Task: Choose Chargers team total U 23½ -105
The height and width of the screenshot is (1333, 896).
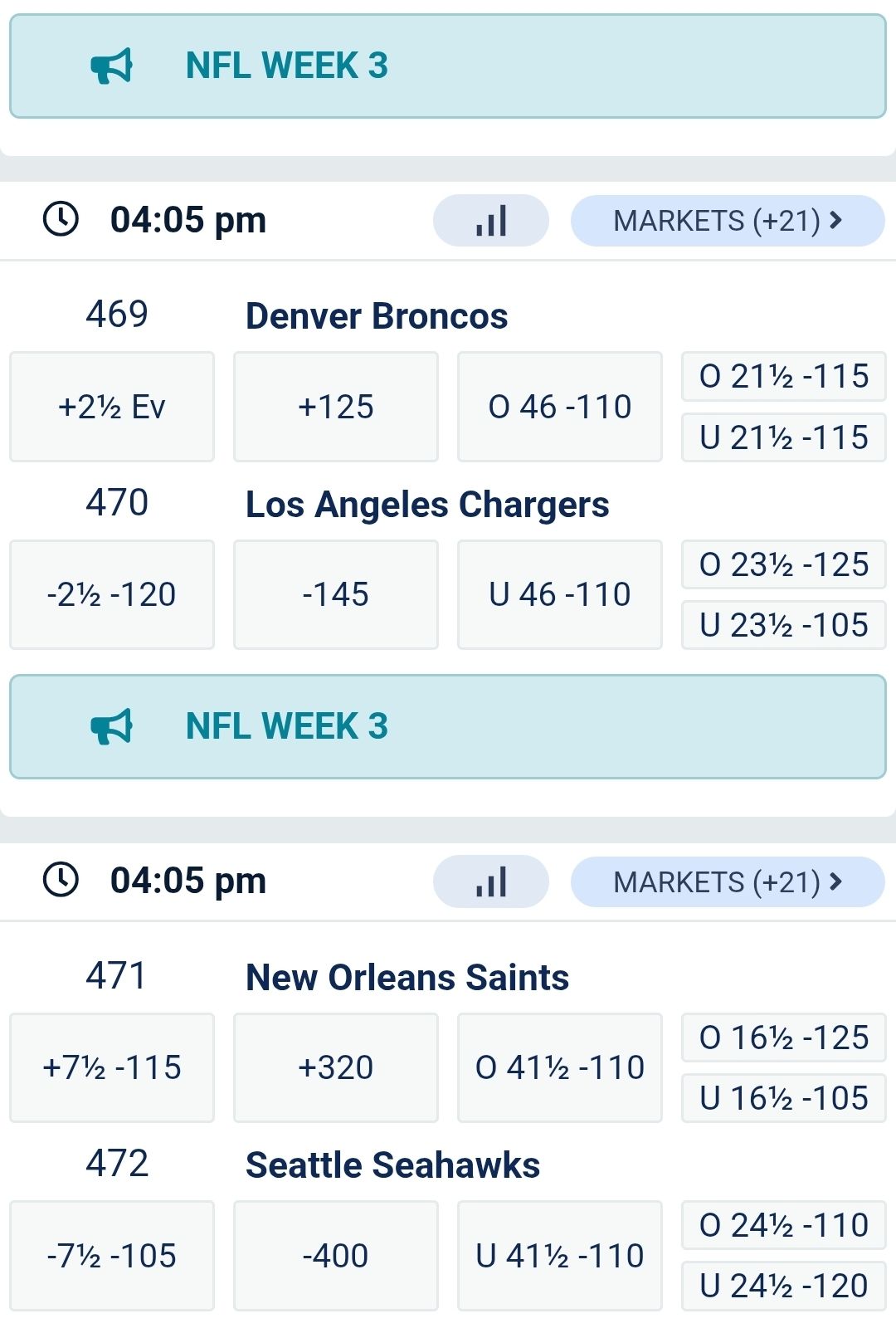Action: click(x=784, y=625)
